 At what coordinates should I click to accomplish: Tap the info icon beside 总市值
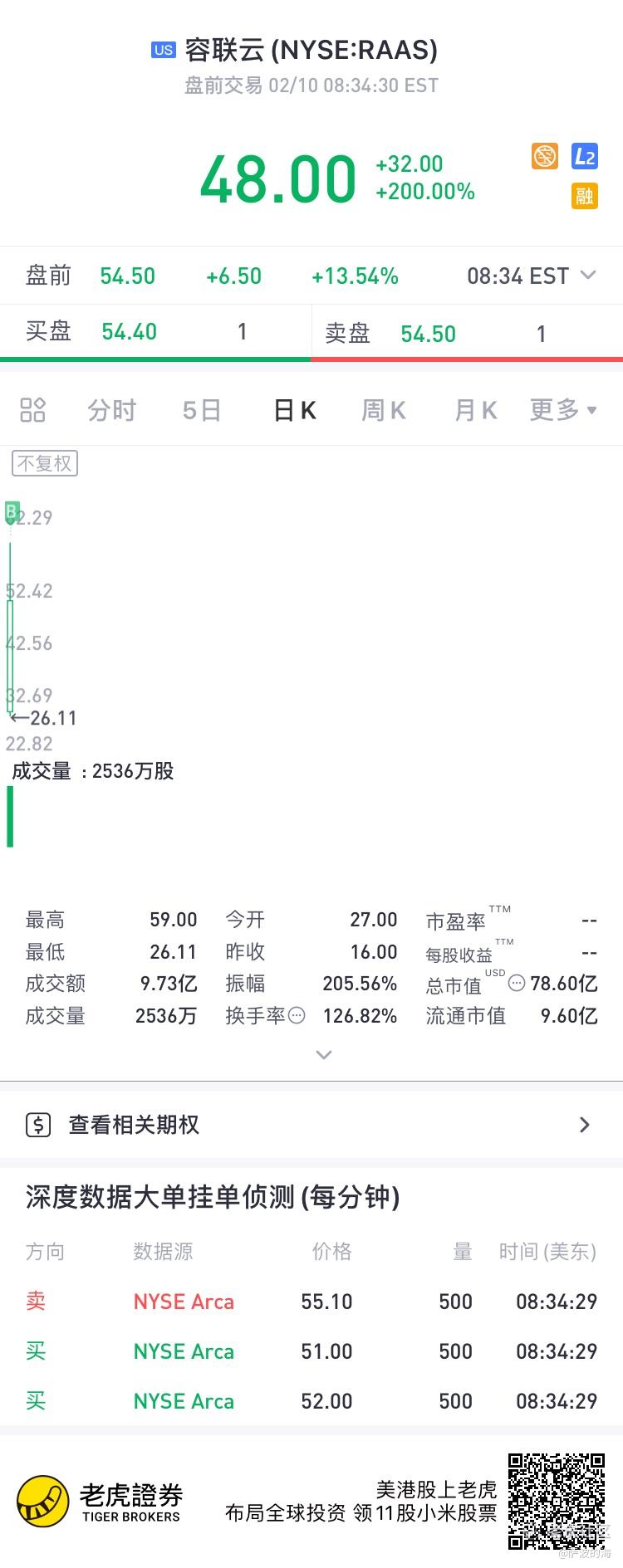(x=516, y=984)
